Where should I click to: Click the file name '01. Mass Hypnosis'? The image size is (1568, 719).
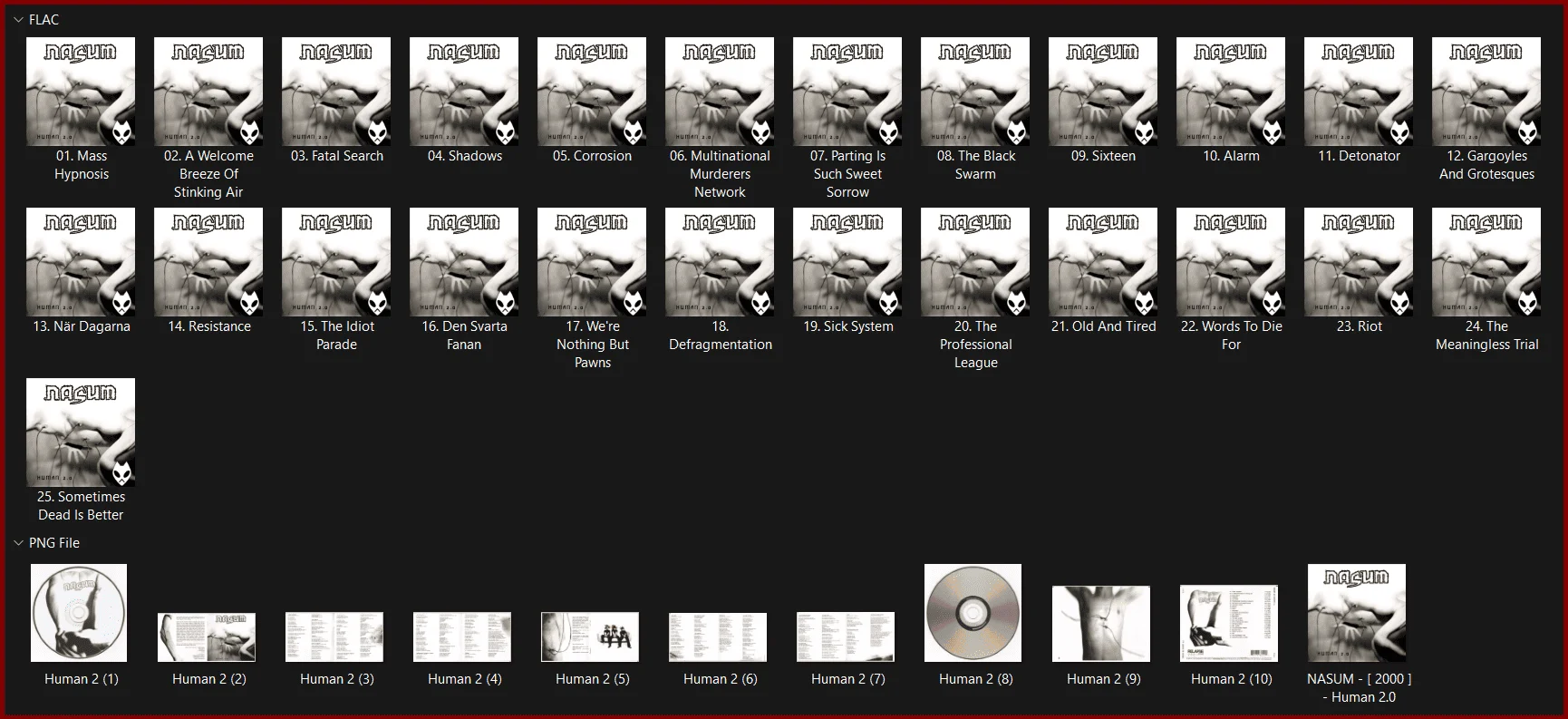(82, 165)
